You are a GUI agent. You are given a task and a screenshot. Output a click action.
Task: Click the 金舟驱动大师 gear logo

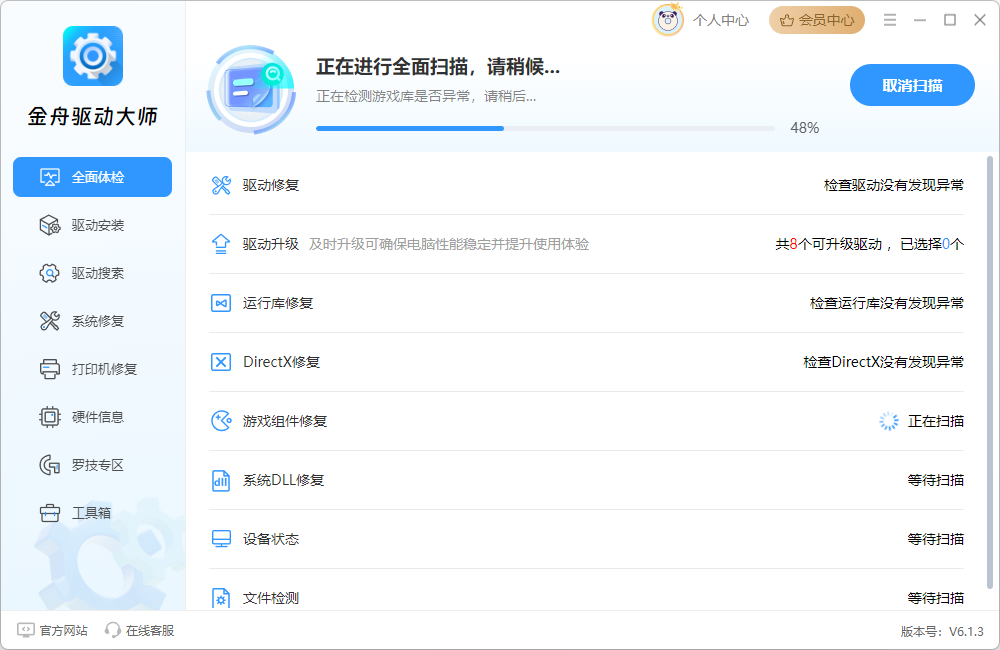[92, 56]
